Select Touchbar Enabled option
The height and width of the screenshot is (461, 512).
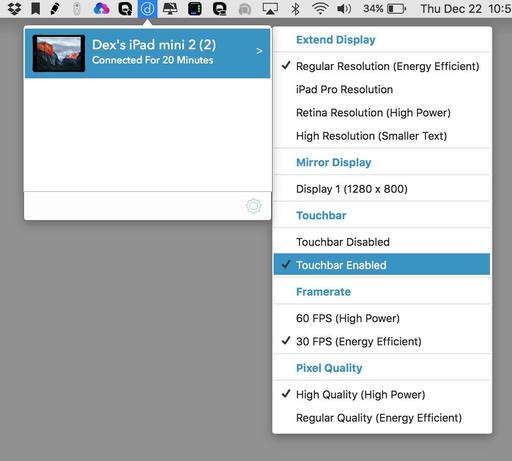(382, 265)
